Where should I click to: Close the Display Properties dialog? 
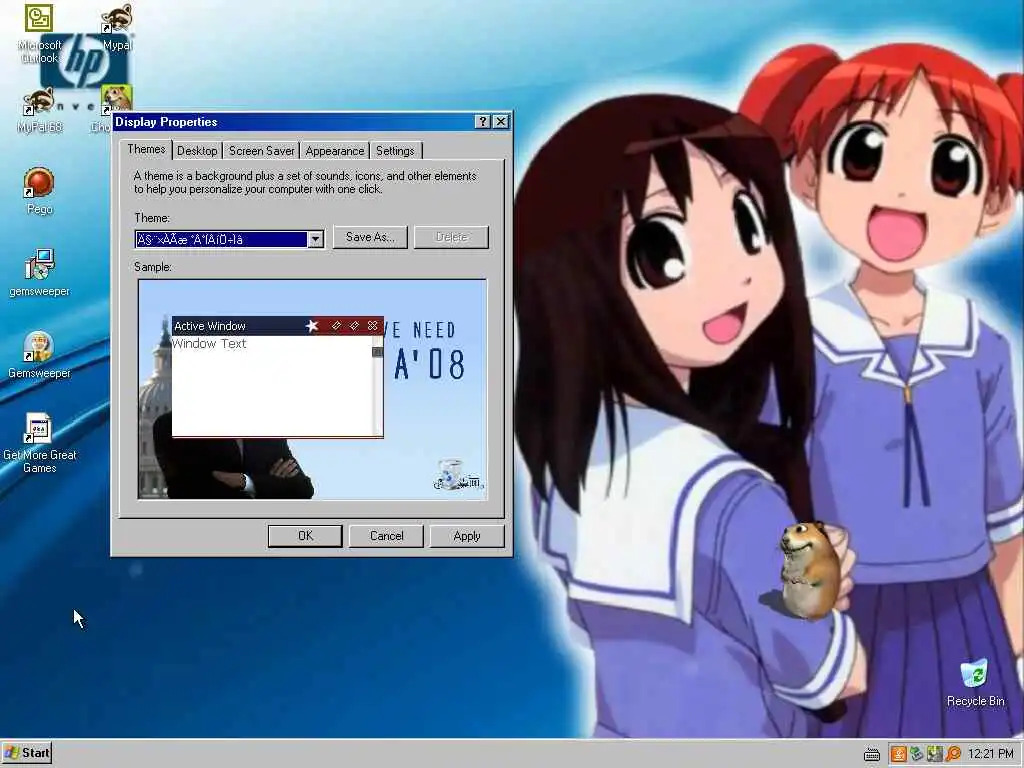pyautogui.click(x=501, y=122)
